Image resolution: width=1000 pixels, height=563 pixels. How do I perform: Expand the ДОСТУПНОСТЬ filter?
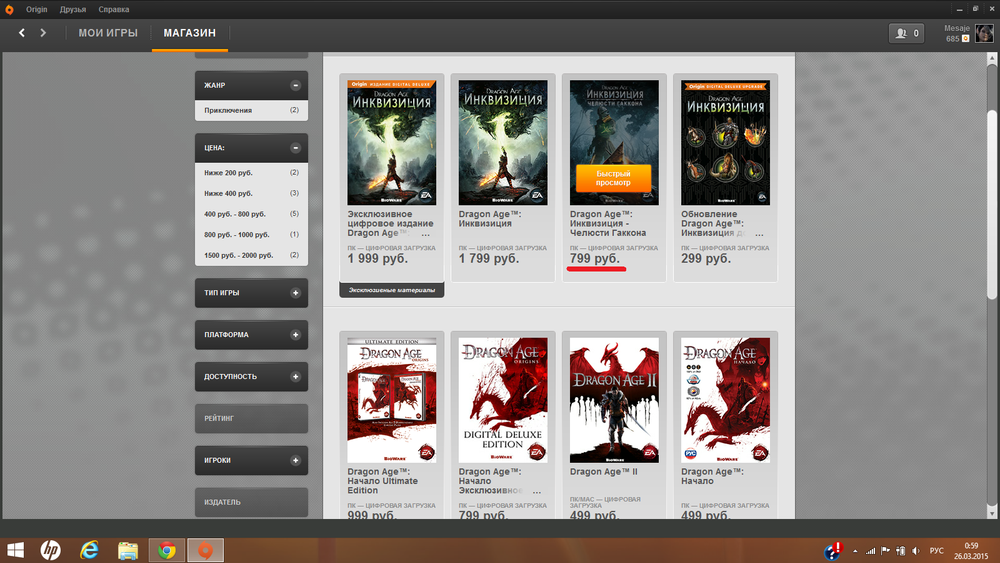pos(295,377)
